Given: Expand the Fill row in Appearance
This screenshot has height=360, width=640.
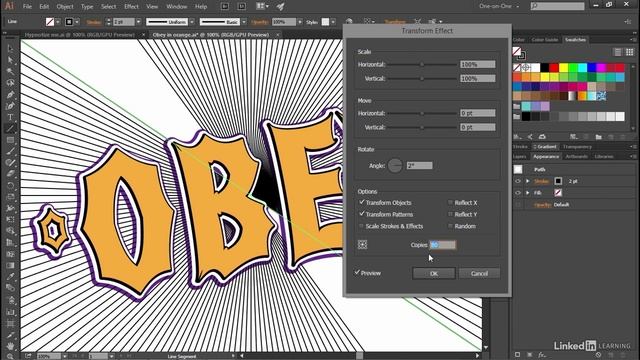Looking at the screenshot, I should 527,193.
